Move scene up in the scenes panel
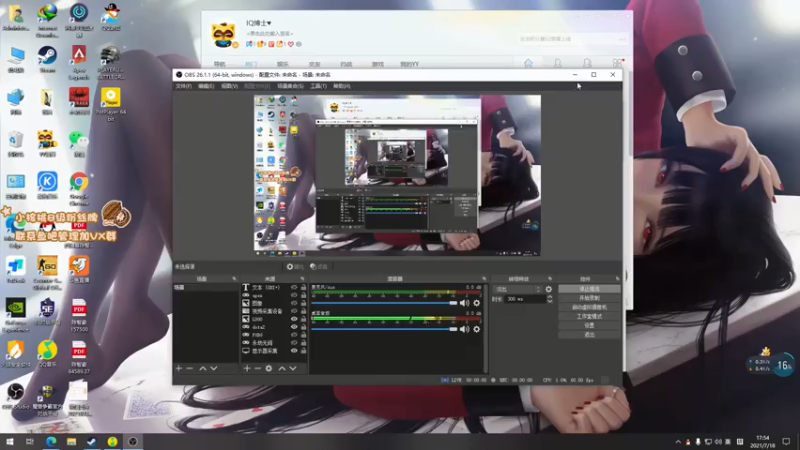This screenshot has height=450, width=800. coord(203,368)
